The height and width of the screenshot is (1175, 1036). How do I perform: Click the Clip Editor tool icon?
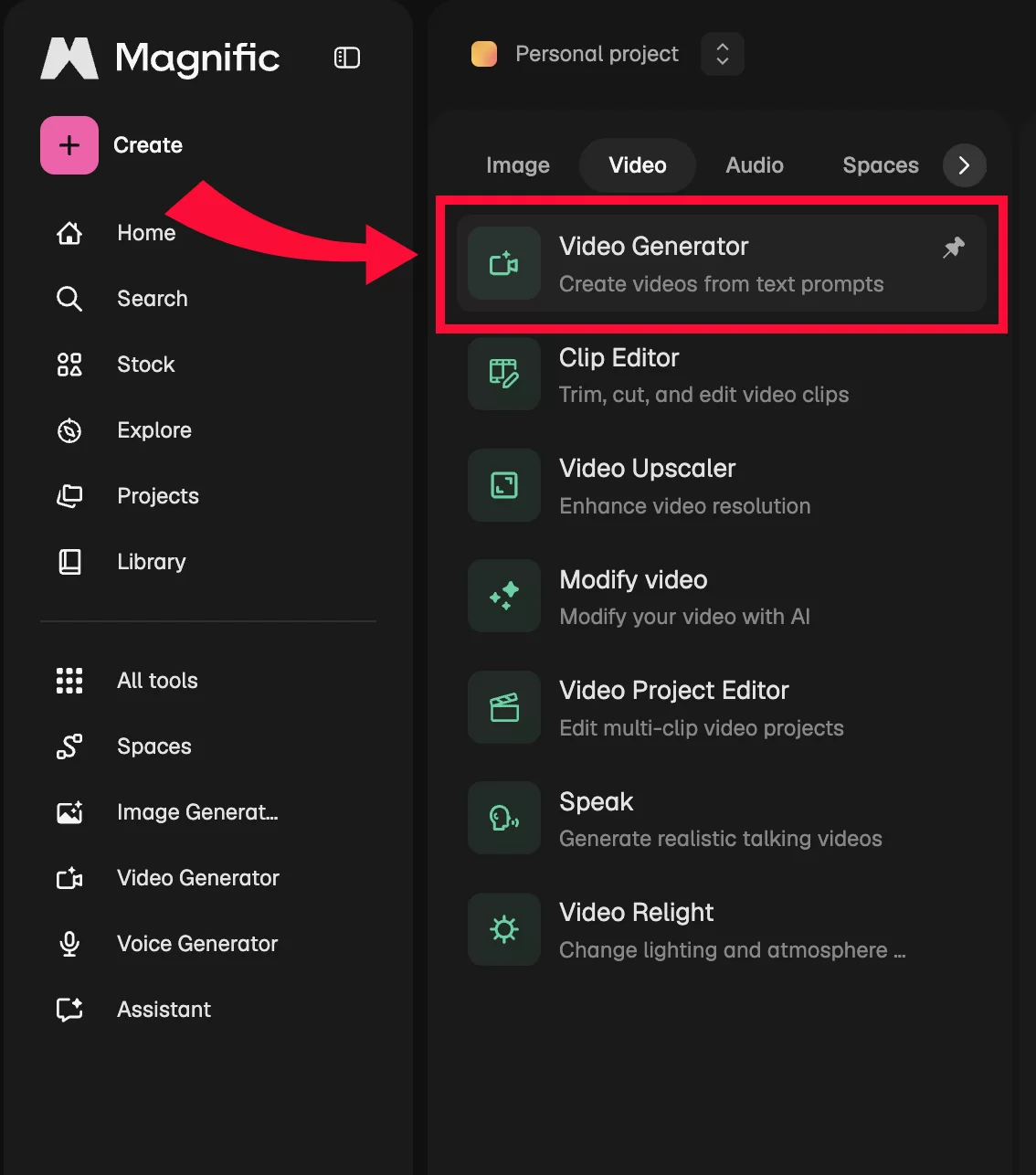click(x=504, y=374)
